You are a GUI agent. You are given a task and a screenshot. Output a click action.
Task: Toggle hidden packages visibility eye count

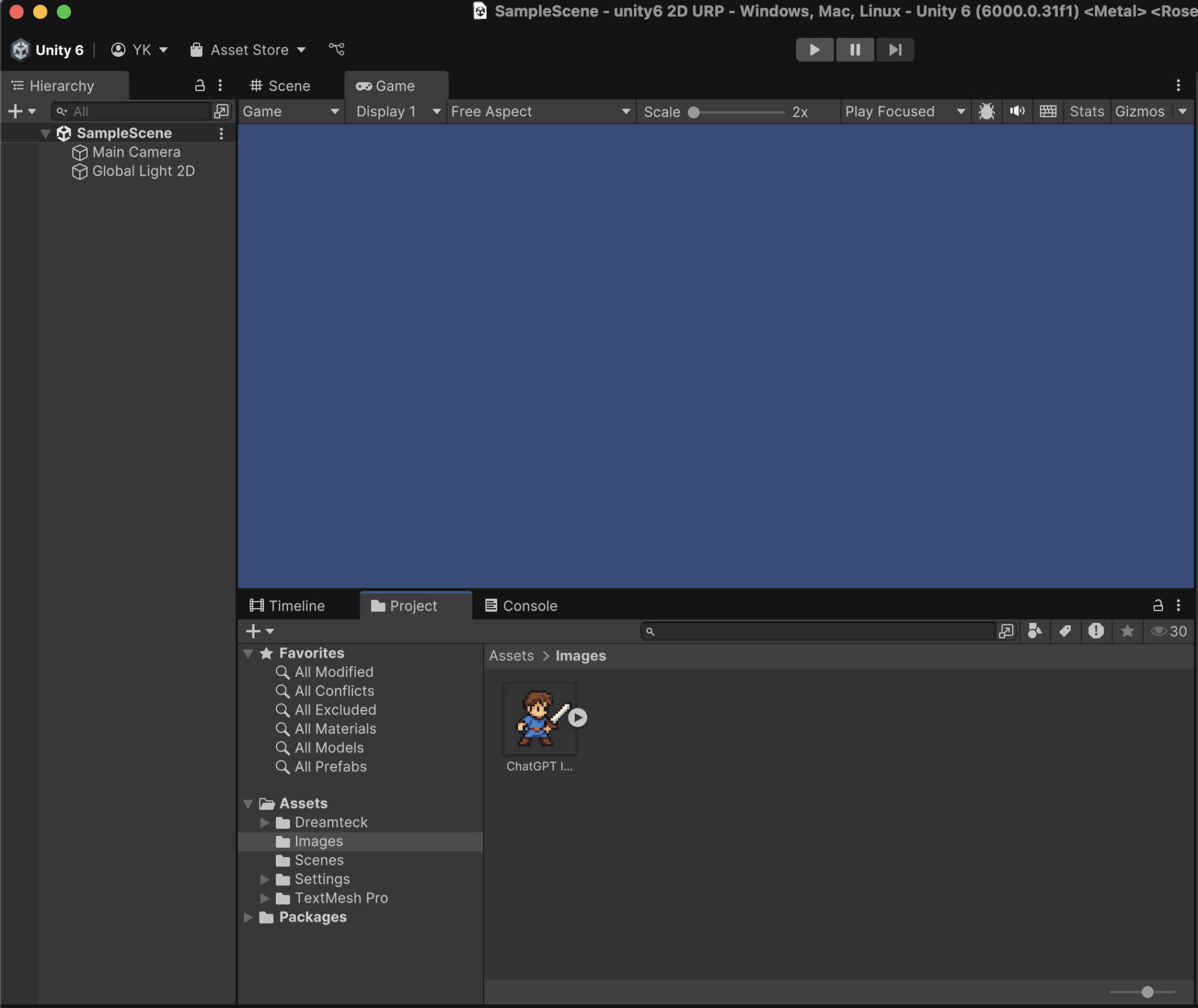pyautogui.click(x=1169, y=631)
